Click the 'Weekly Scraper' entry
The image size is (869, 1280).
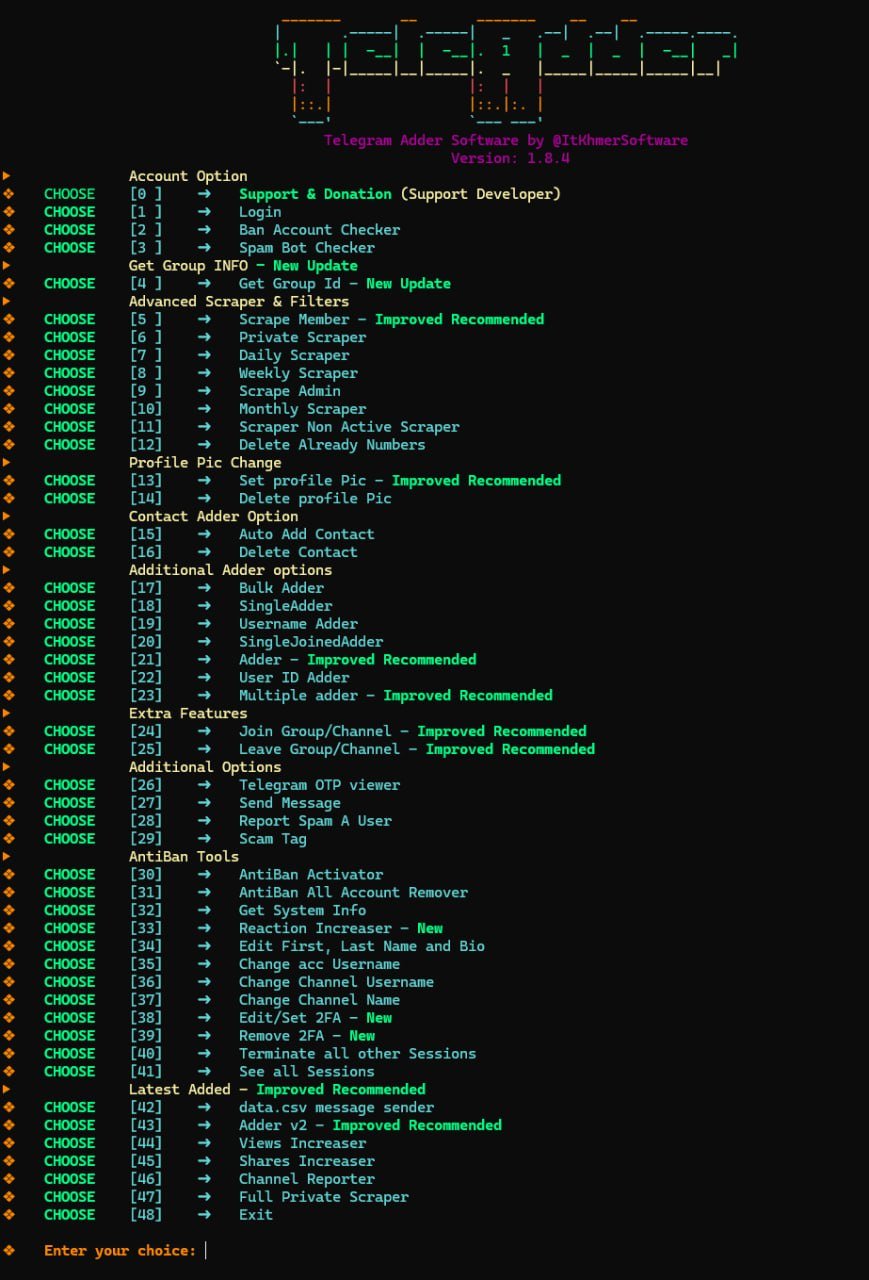[298, 374]
